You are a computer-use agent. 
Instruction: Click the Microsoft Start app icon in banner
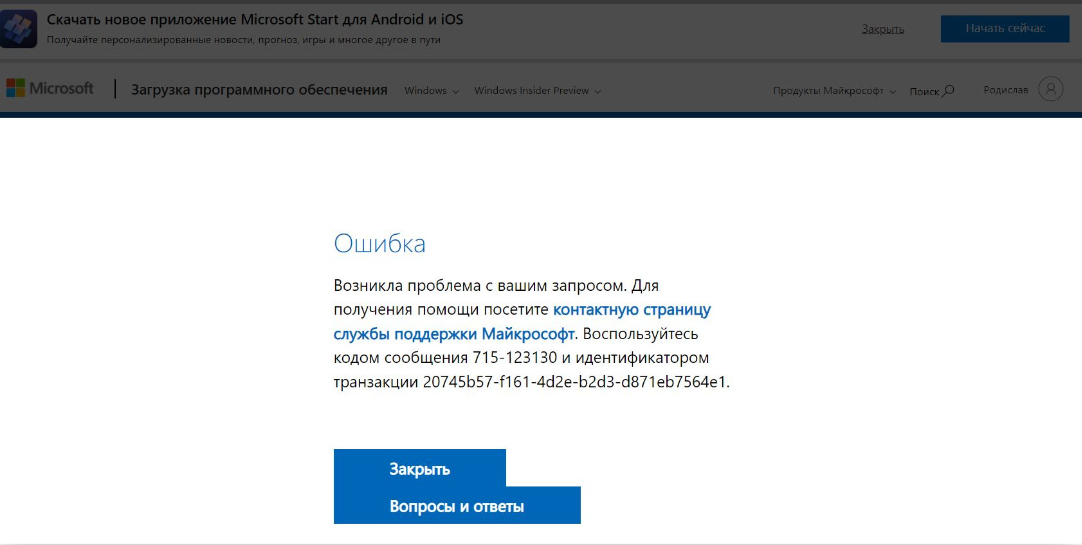click(20, 29)
